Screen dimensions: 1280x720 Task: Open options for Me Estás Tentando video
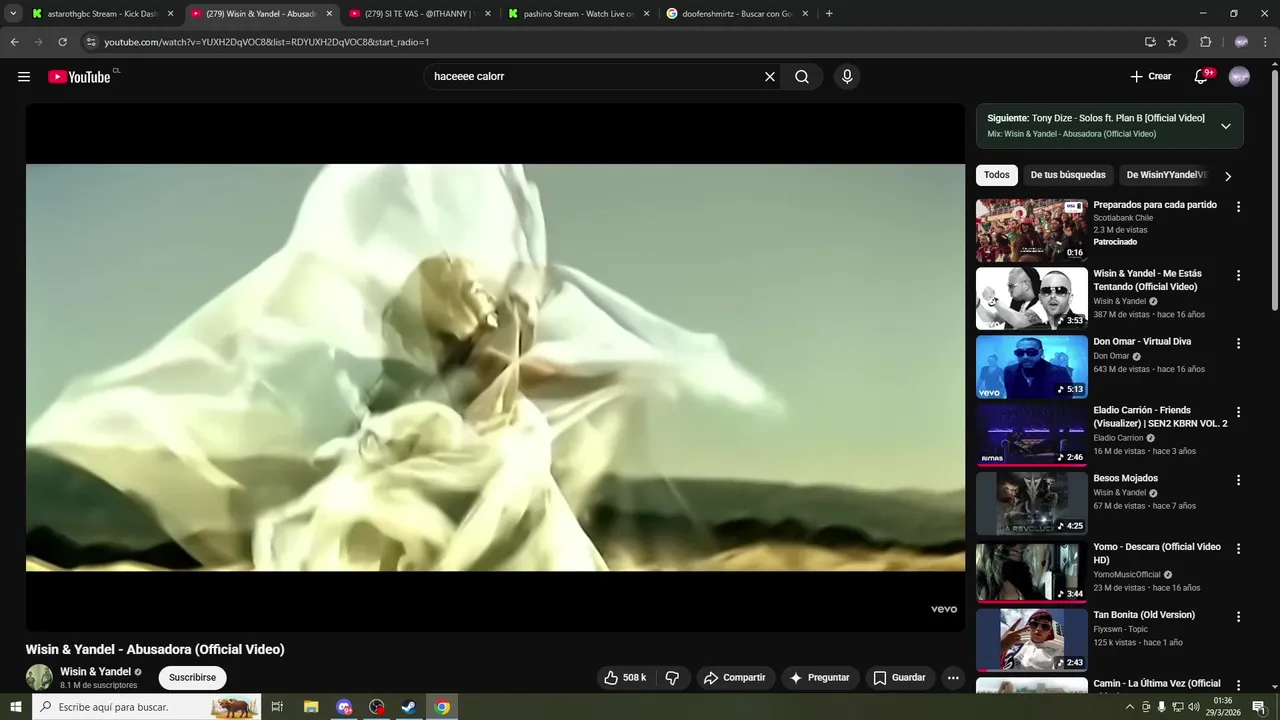(1238, 275)
